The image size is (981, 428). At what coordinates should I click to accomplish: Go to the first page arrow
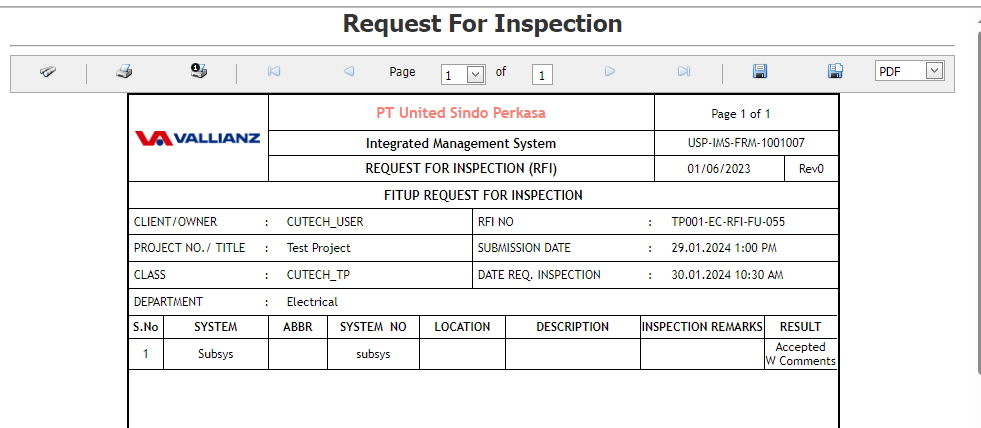pyautogui.click(x=274, y=72)
